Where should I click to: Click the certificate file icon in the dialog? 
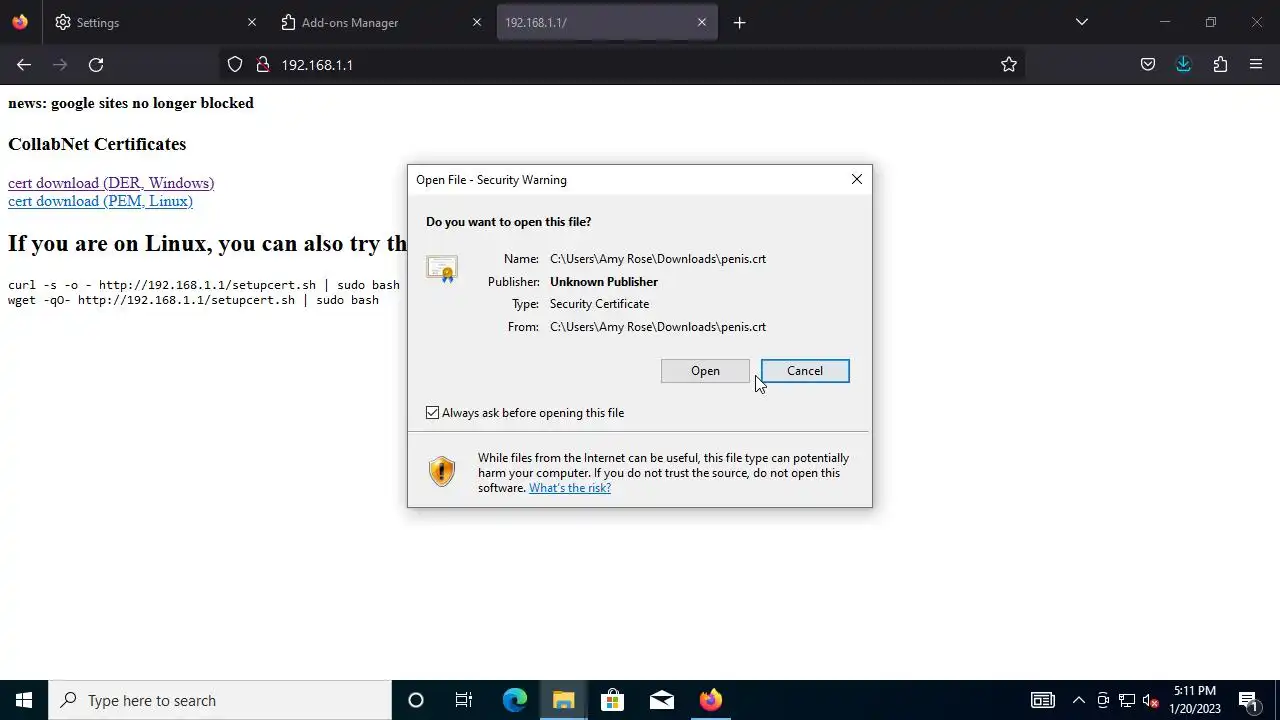click(441, 269)
